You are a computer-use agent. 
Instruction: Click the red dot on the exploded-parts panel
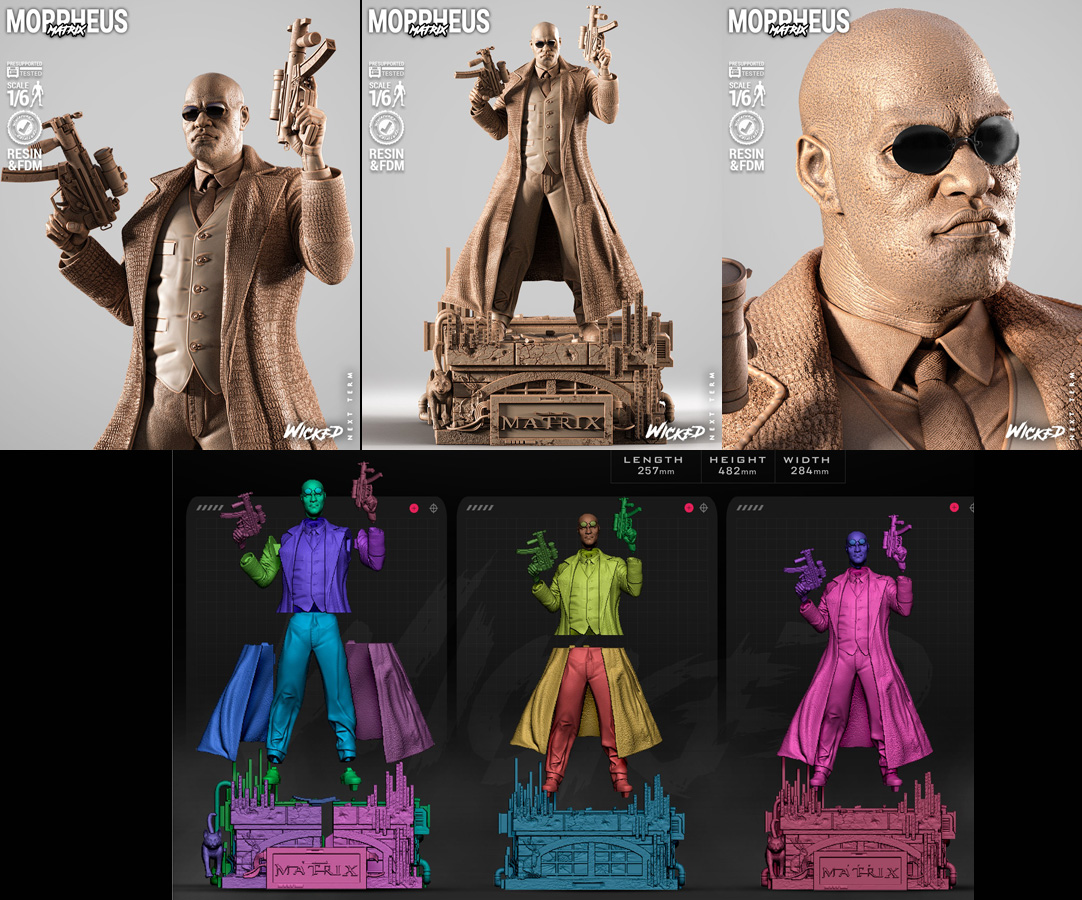point(414,508)
